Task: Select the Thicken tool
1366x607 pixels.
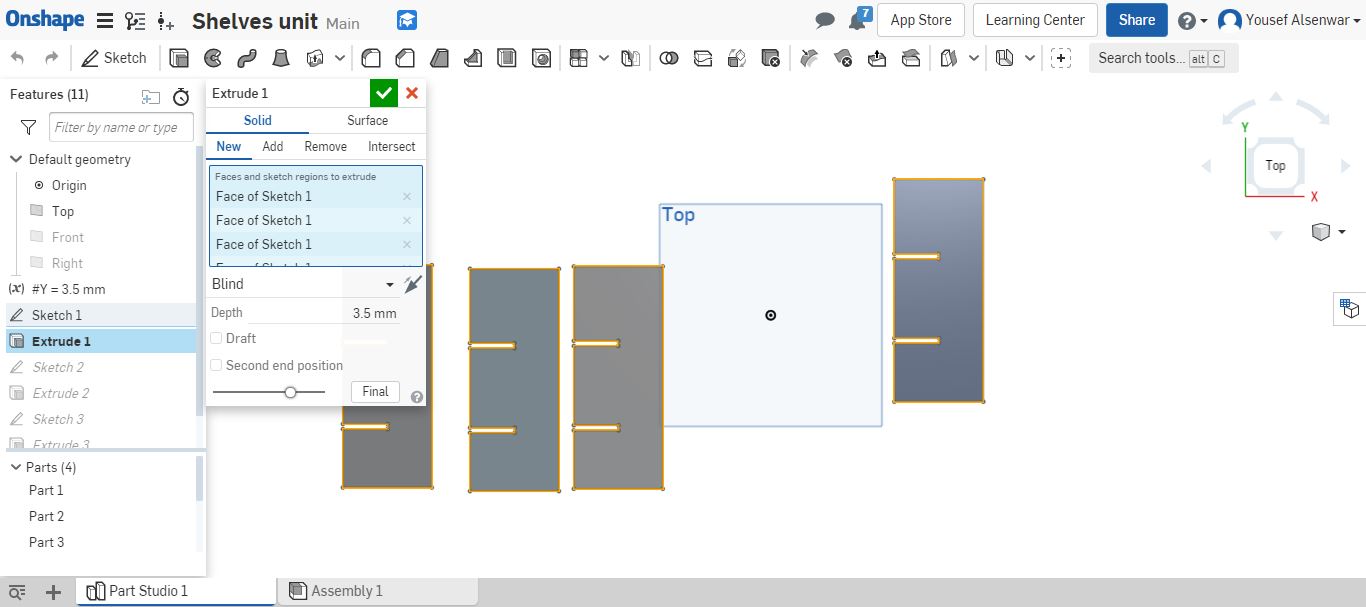Action: [316, 58]
